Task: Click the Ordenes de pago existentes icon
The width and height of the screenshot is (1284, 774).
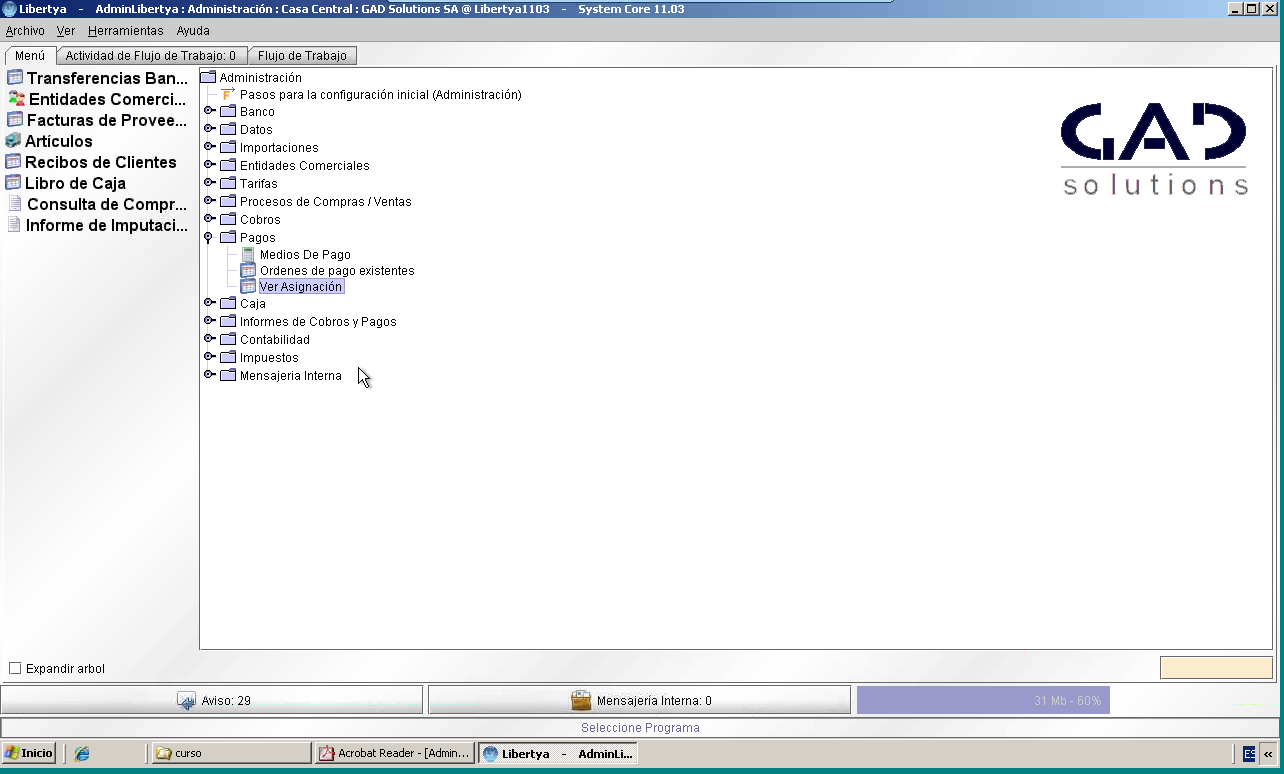Action: tap(248, 271)
